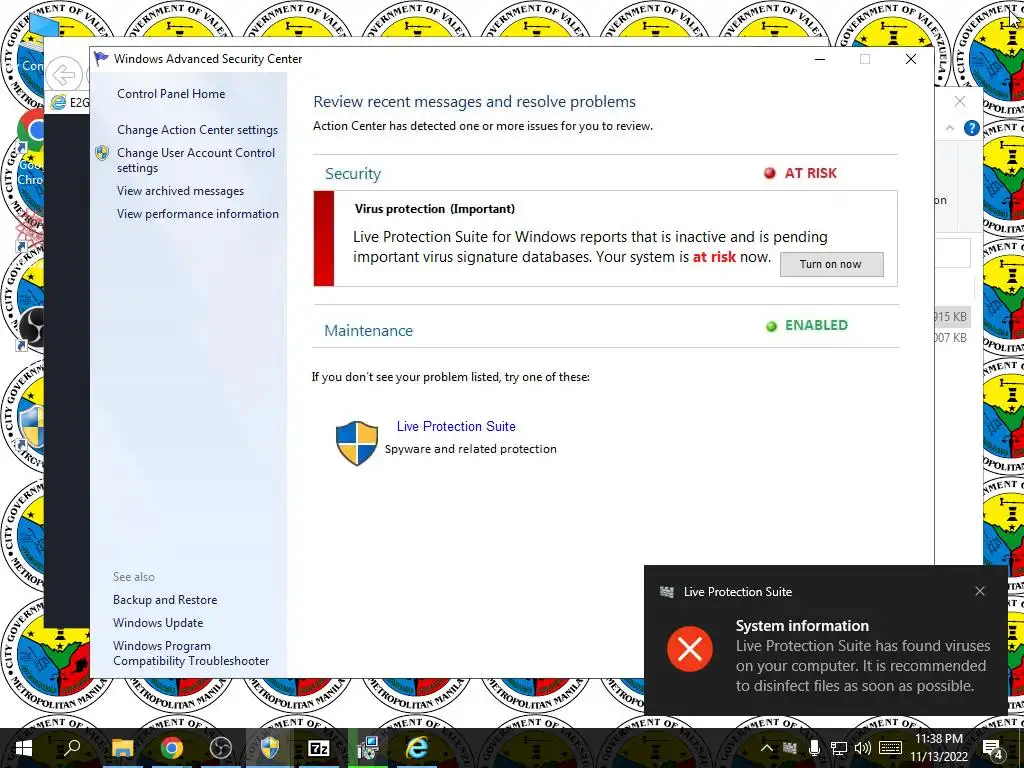This screenshot has height=768, width=1024.
Task: Click the Virus protection (Important) heading
Action: 434,209
